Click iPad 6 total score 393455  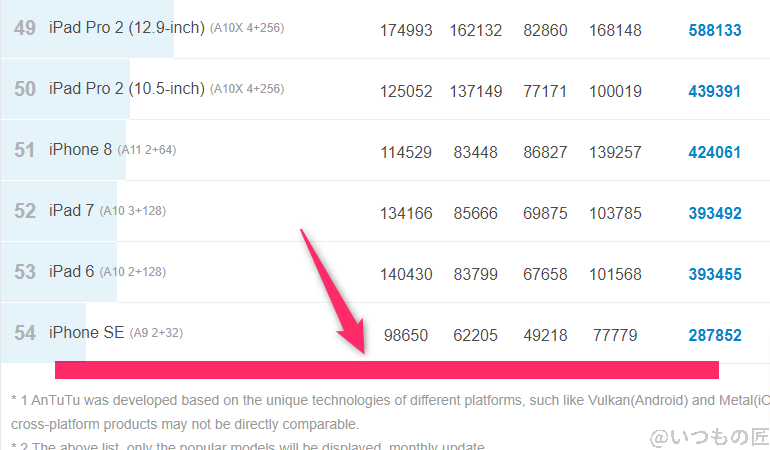click(714, 274)
